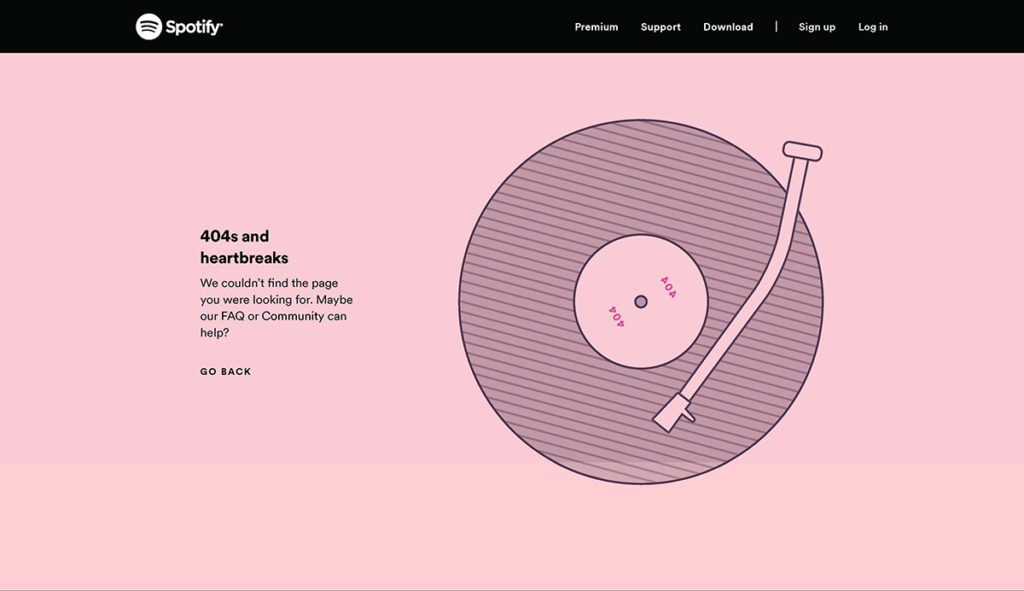Select Sign up in the header
Screen dimensions: 1024x591
point(816,27)
